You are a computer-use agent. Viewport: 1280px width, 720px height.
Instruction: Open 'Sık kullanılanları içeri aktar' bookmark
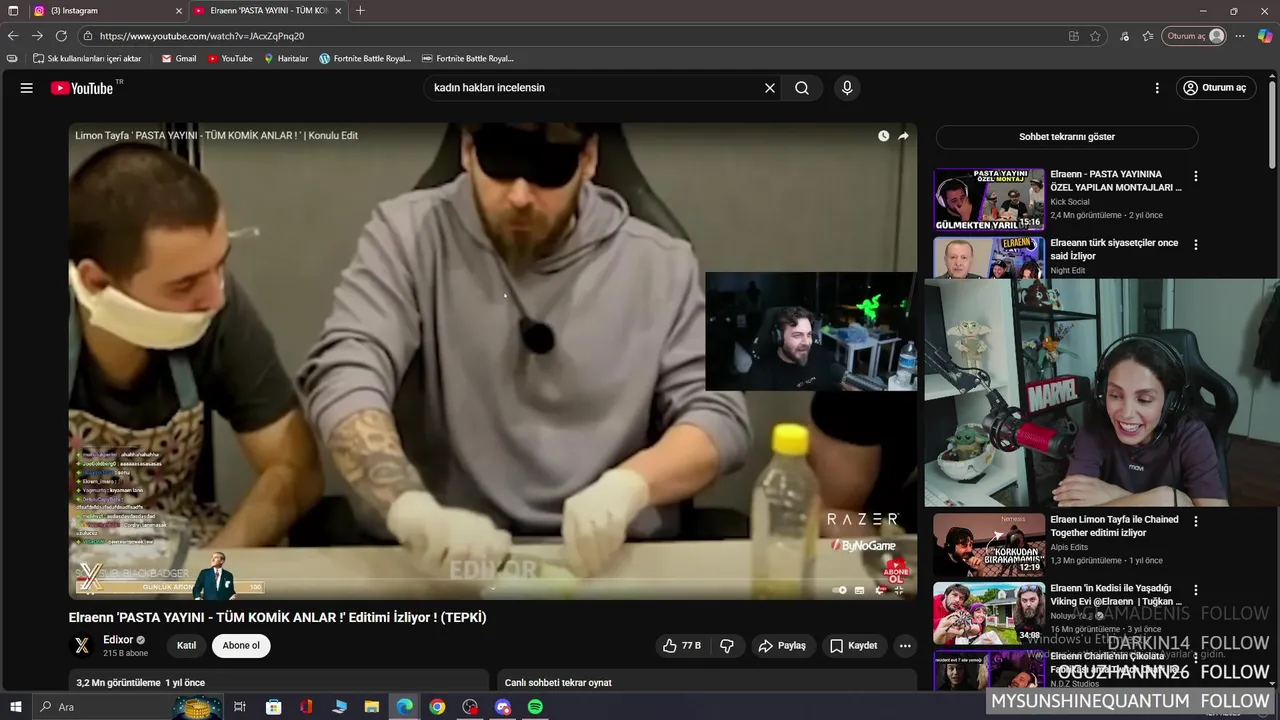[x=87, y=59]
